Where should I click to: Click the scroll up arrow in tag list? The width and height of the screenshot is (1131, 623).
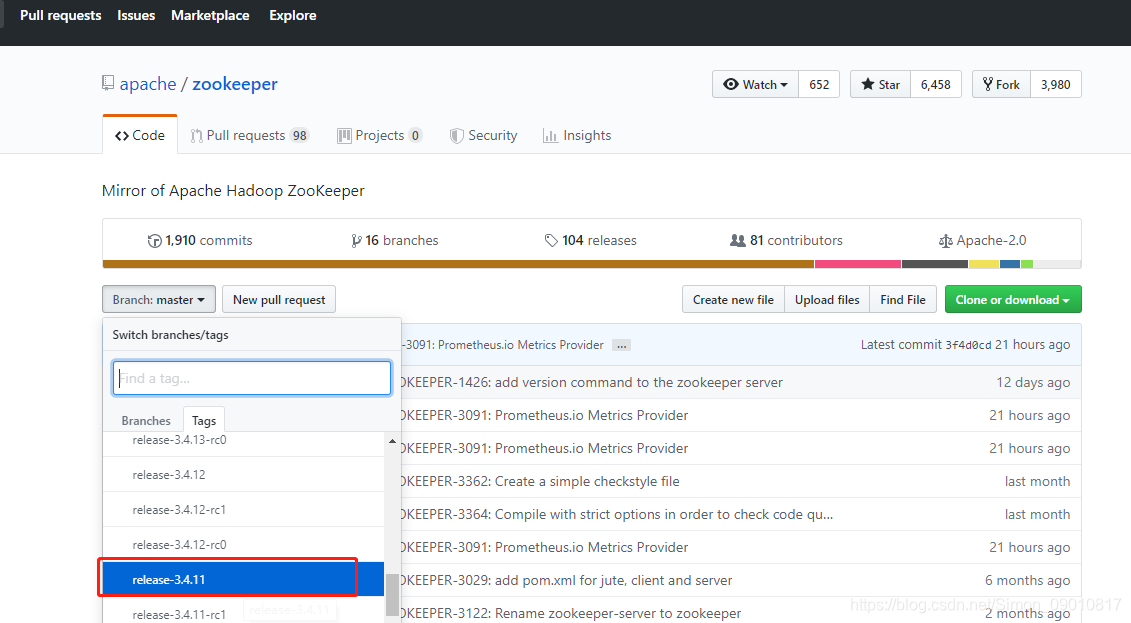[x=392, y=441]
